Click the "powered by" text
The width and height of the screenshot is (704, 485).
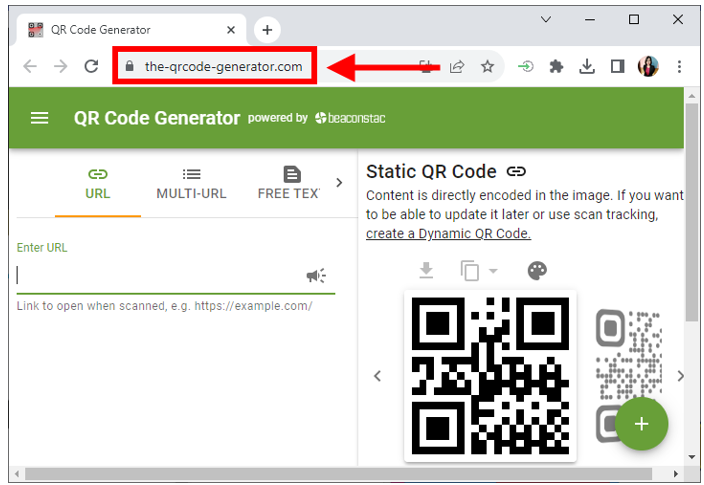pos(277,118)
